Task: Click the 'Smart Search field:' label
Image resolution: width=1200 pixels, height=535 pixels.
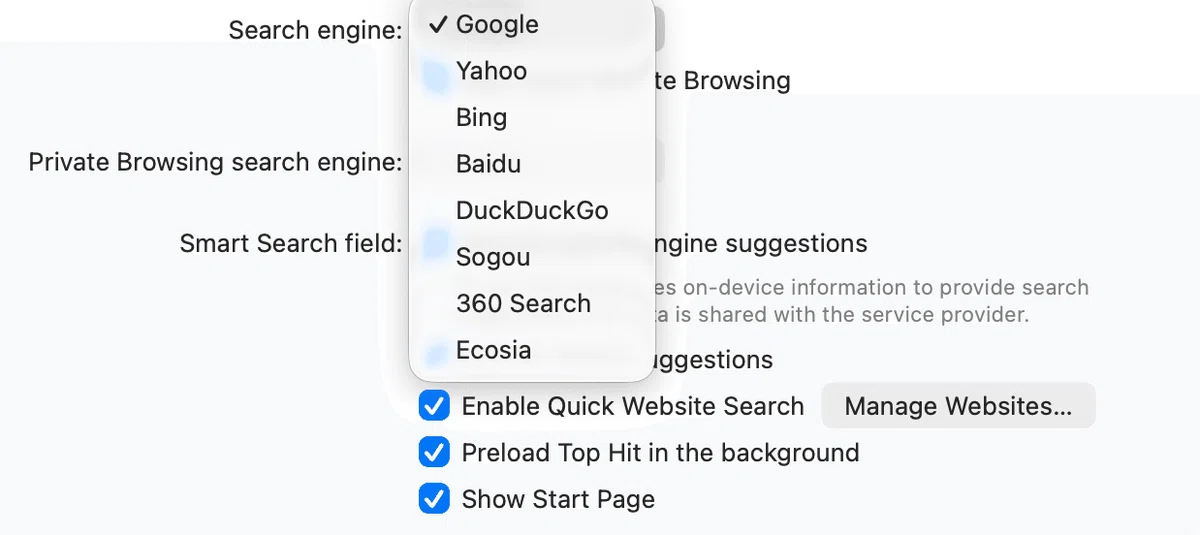Action: [291, 244]
